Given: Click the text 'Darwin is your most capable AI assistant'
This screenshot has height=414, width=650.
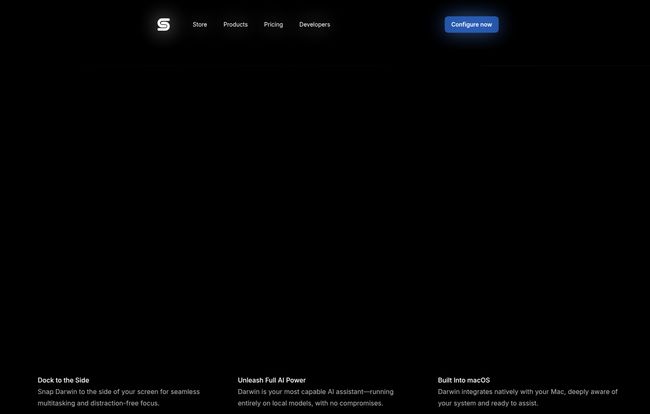Looking at the screenshot, I should click(x=301, y=392).
